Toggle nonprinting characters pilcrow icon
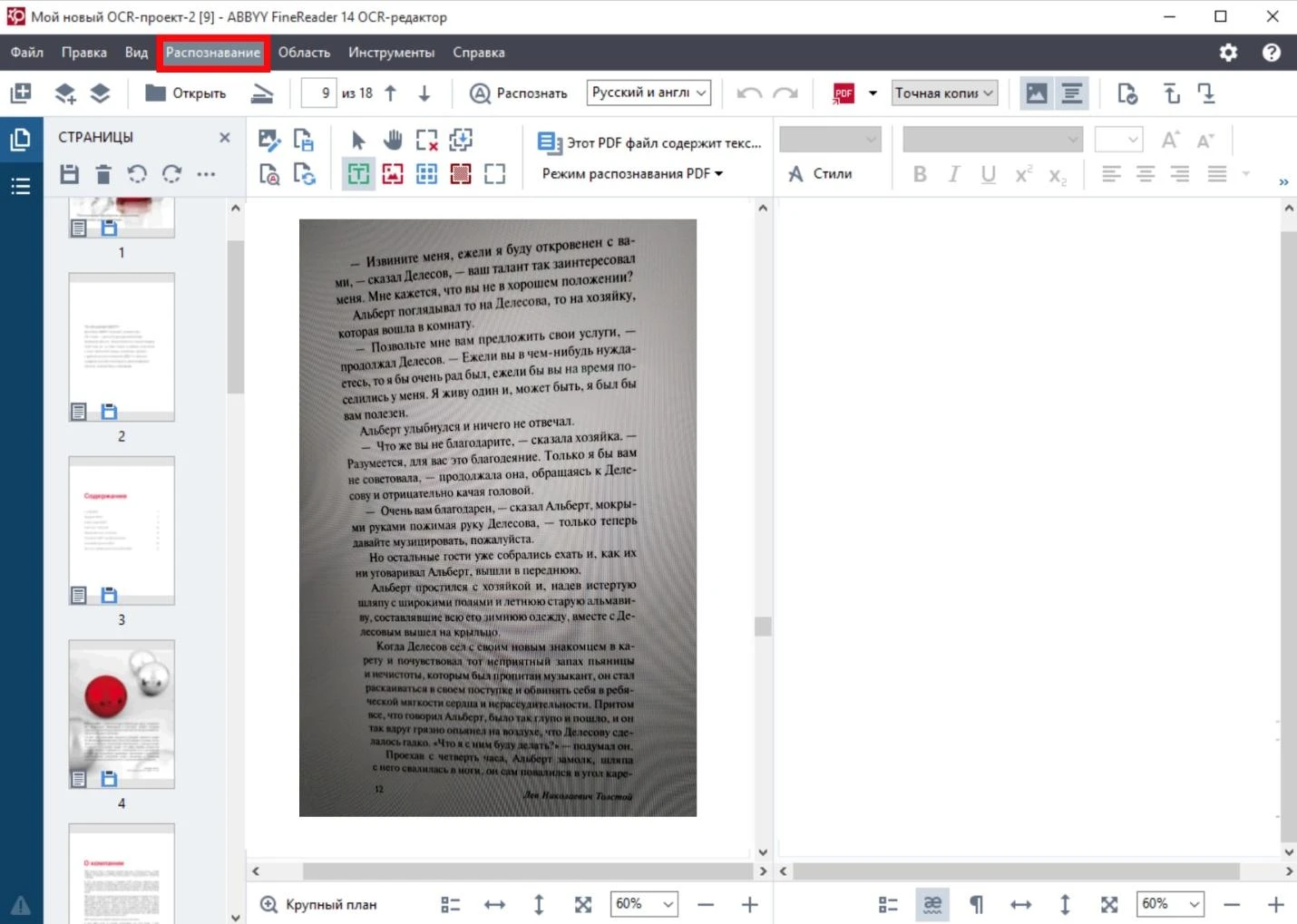 click(976, 904)
